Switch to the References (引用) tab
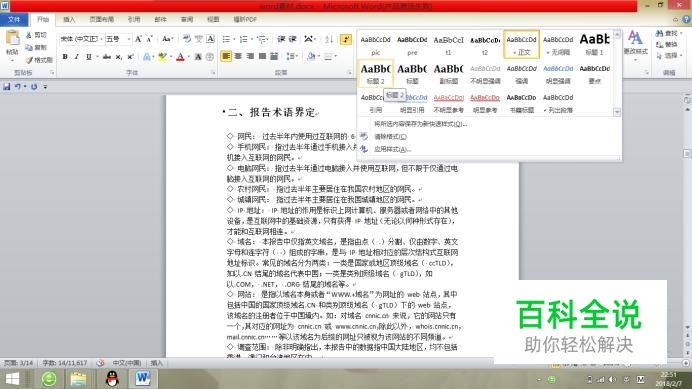Screen dimensions: 692x389 point(134,19)
